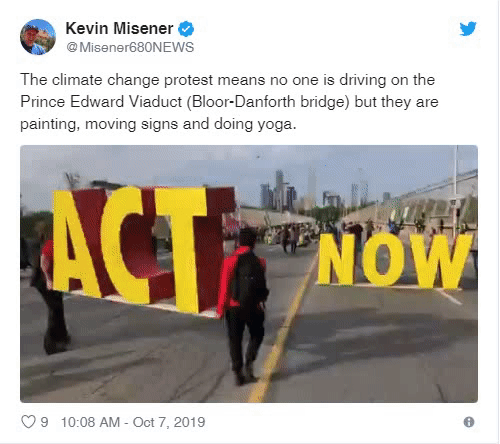Open the 10:08 AM - Oct 7, 2019 timestamp
This screenshot has width=500, height=444.
[x=133, y=422]
